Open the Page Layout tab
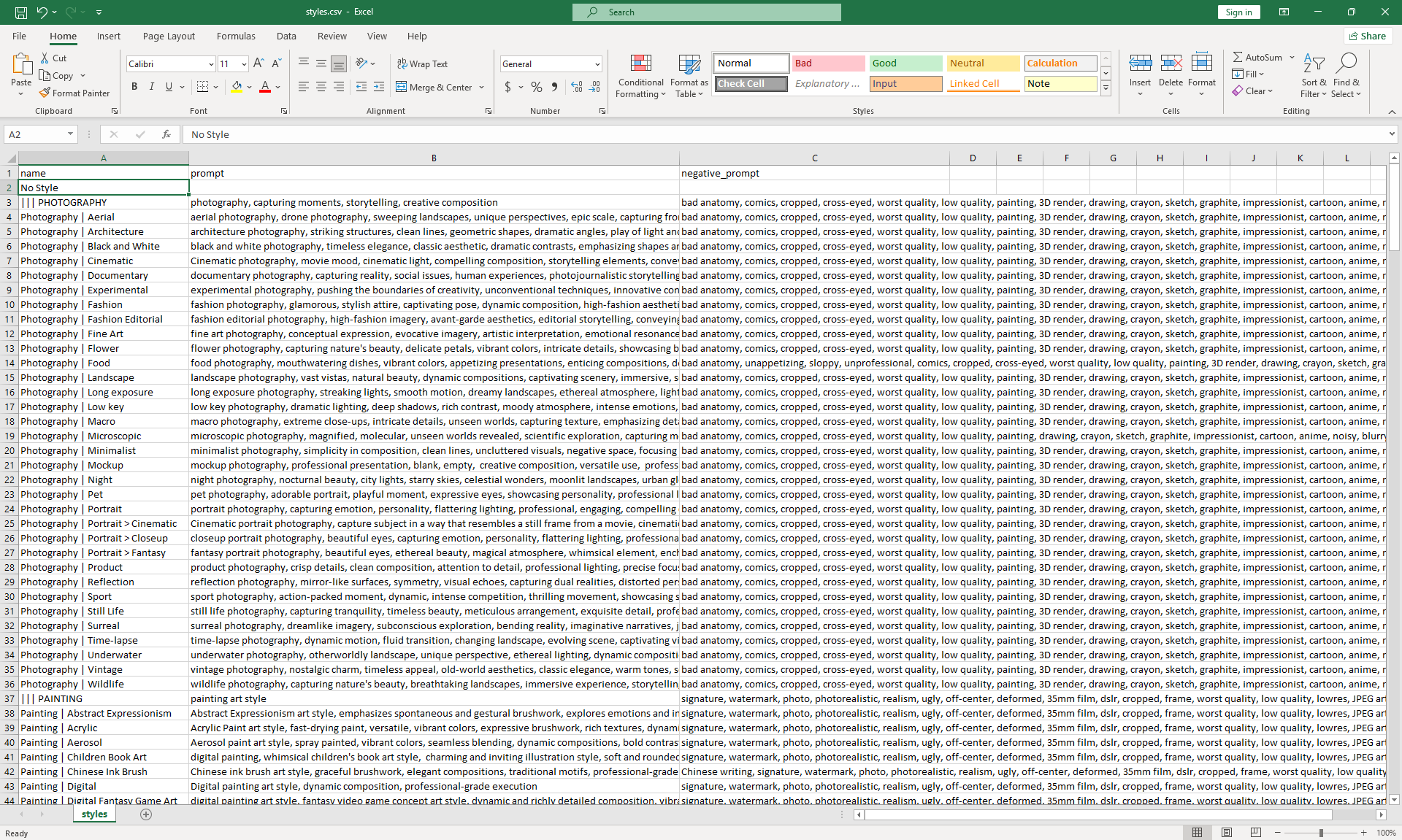 tap(169, 36)
